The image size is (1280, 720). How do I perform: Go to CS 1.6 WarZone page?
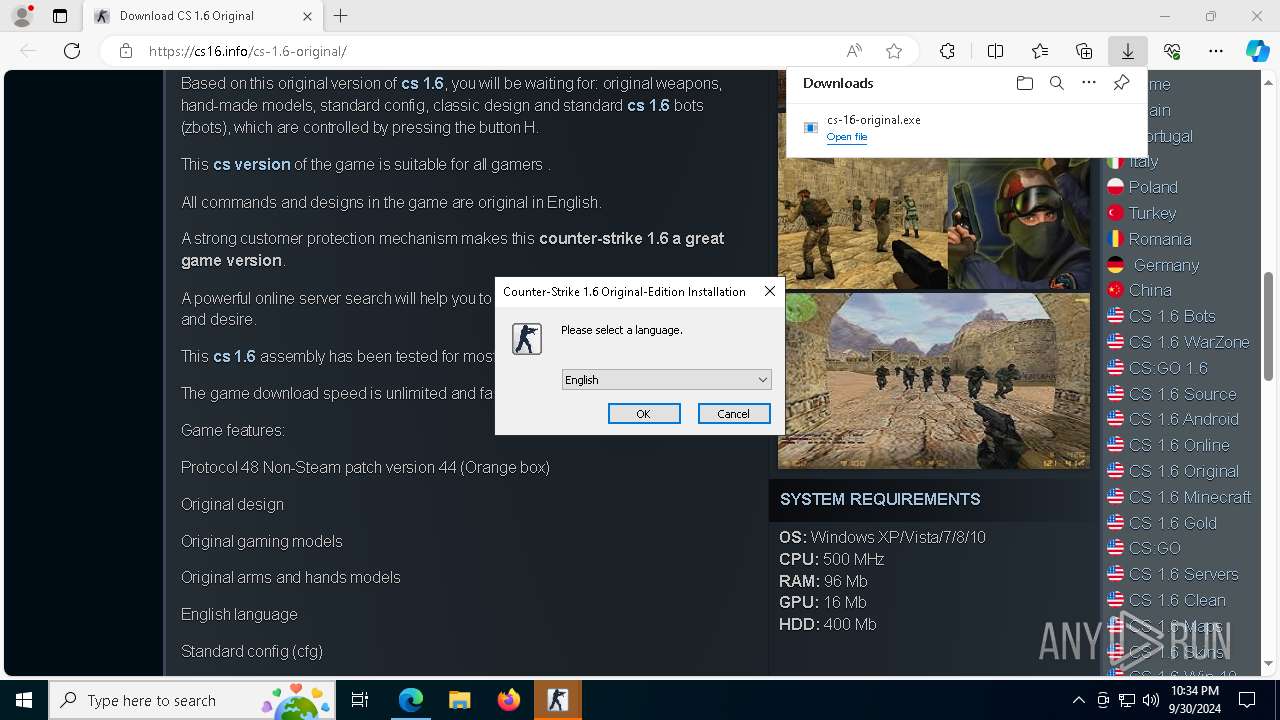[x=1189, y=342]
